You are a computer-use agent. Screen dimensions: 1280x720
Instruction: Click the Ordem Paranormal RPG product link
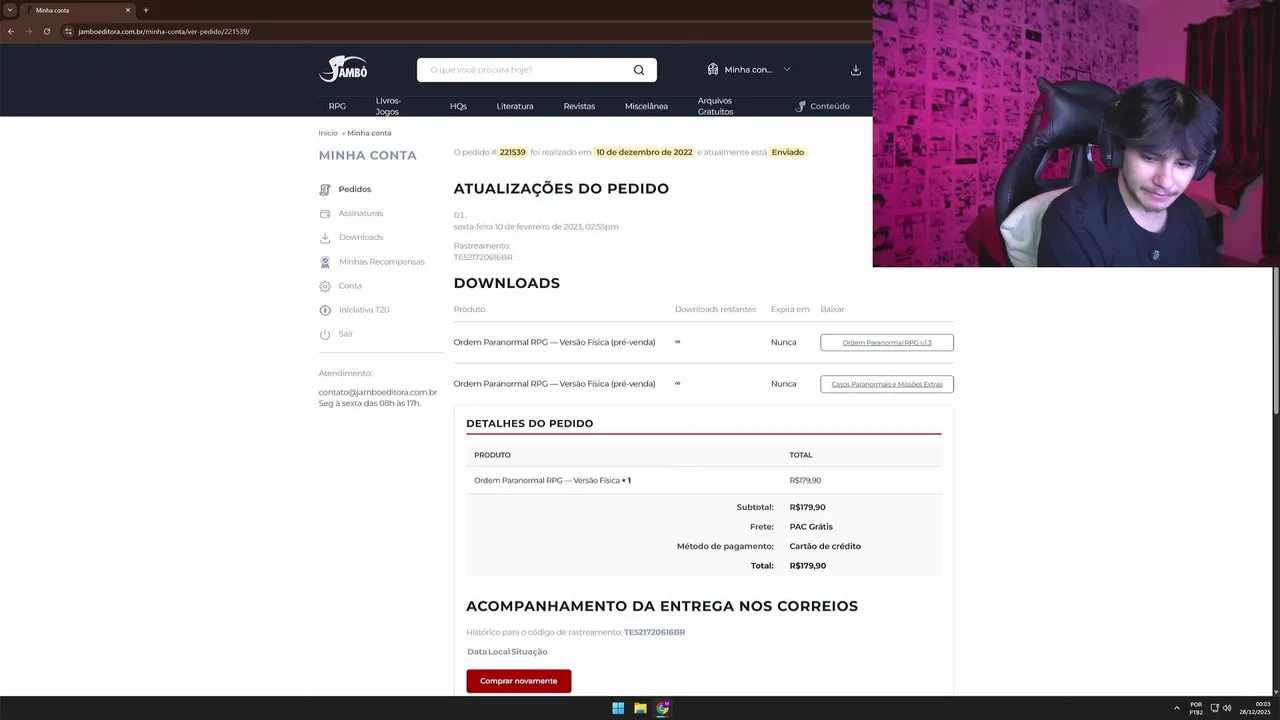coord(547,480)
